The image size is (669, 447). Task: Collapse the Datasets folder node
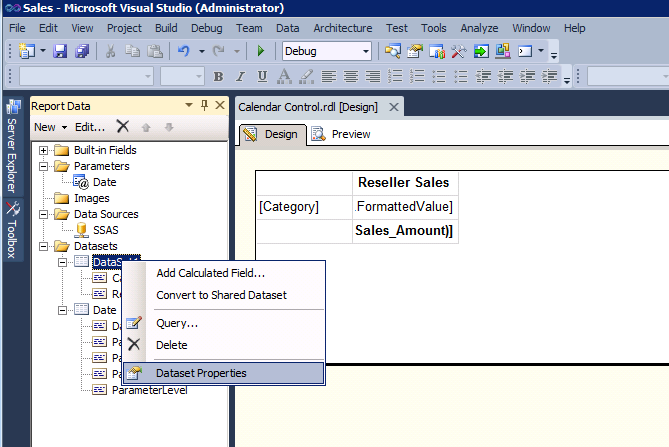click(x=44, y=246)
